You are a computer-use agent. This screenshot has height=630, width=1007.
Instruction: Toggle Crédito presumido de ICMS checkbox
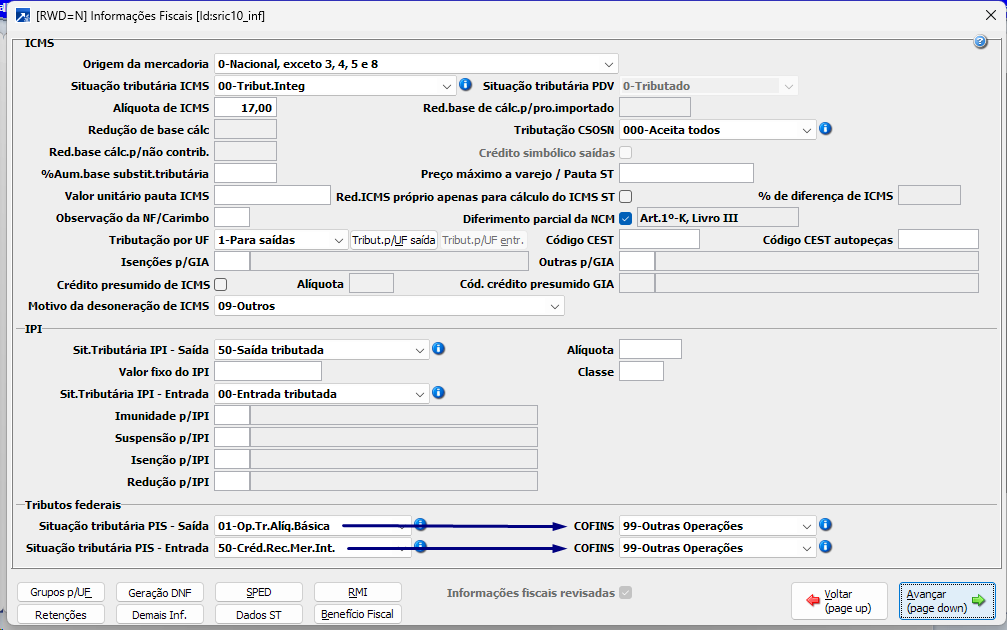[x=221, y=284]
